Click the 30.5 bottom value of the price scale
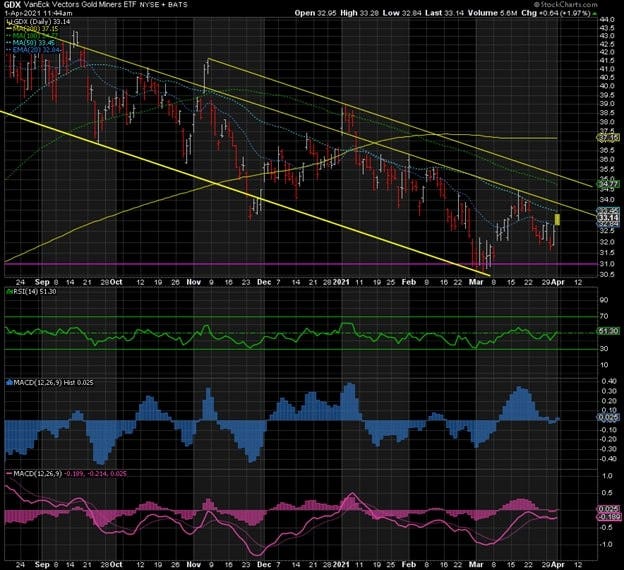Image resolution: width=624 pixels, height=570 pixels. pyautogui.click(x=606, y=275)
